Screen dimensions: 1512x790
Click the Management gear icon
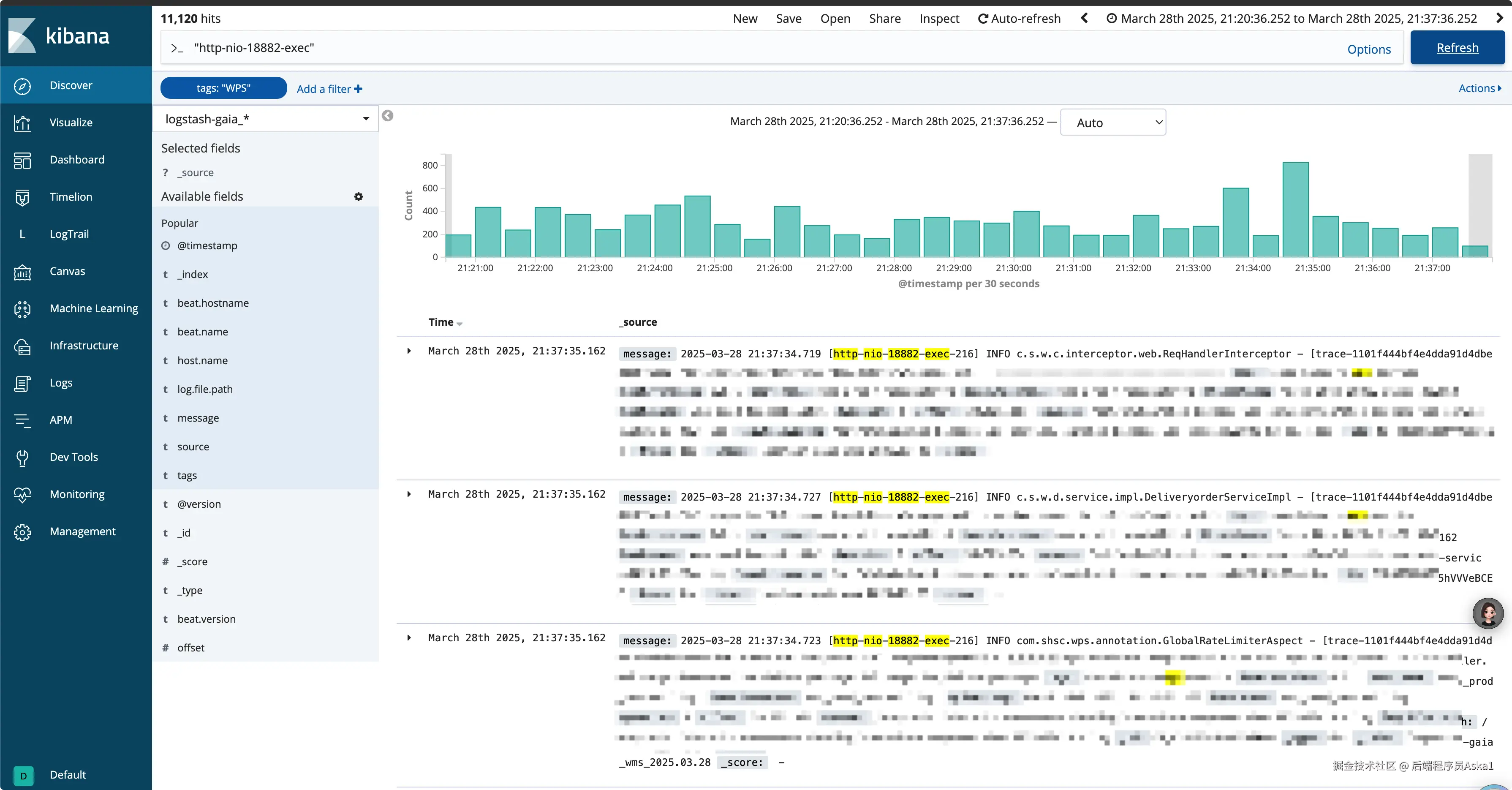22,532
